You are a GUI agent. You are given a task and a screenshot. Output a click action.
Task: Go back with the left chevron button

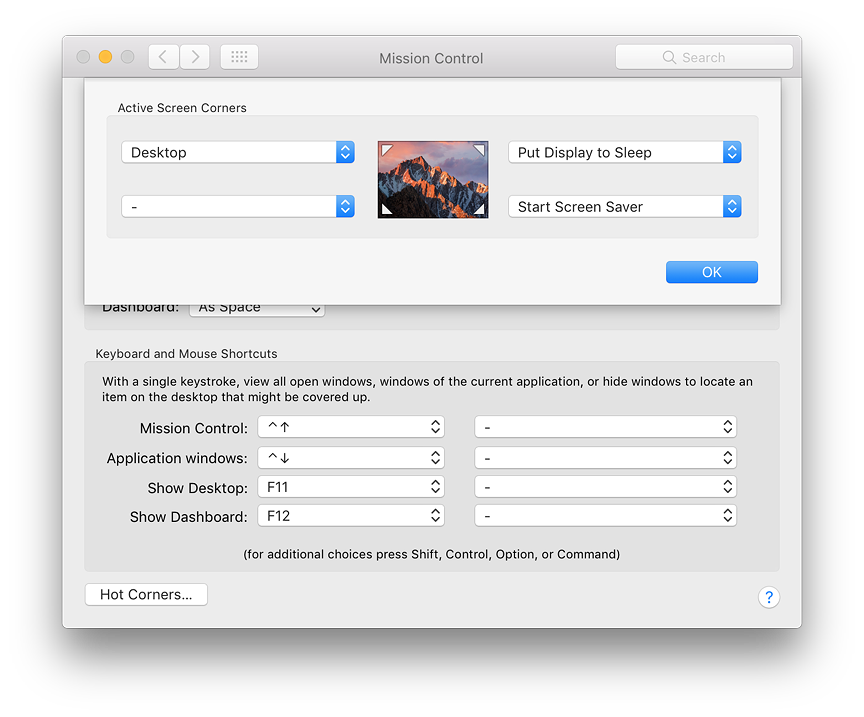tap(164, 57)
